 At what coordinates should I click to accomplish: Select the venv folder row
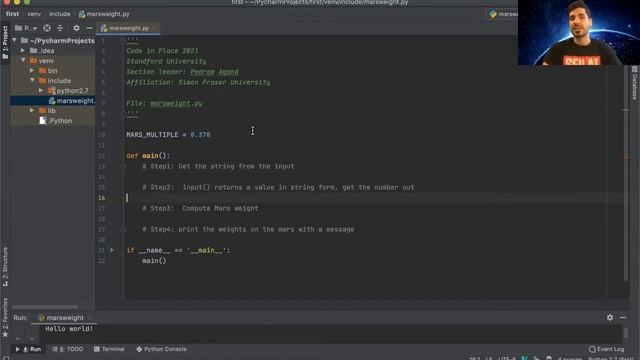click(53, 60)
